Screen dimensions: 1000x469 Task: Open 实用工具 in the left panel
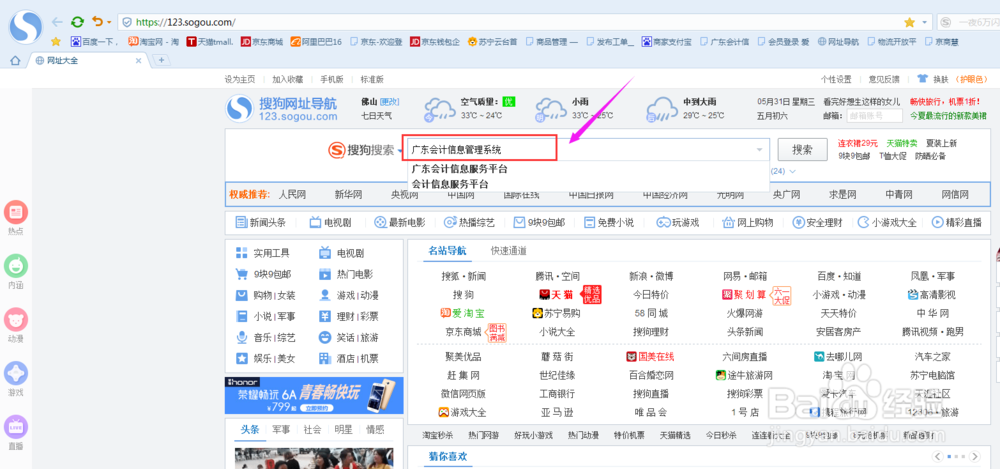263,253
